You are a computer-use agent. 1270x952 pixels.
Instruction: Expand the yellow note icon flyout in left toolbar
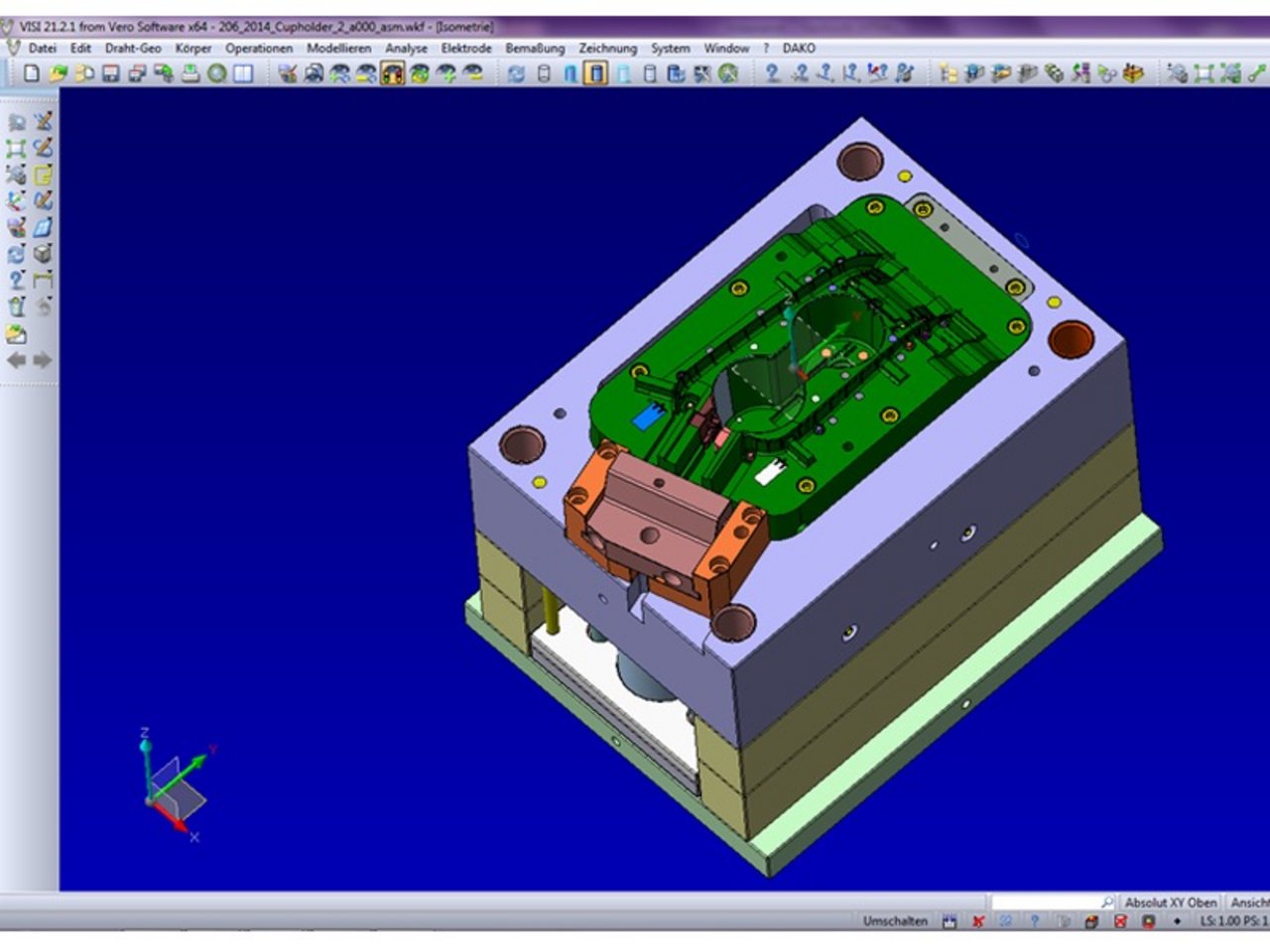[43, 176]
